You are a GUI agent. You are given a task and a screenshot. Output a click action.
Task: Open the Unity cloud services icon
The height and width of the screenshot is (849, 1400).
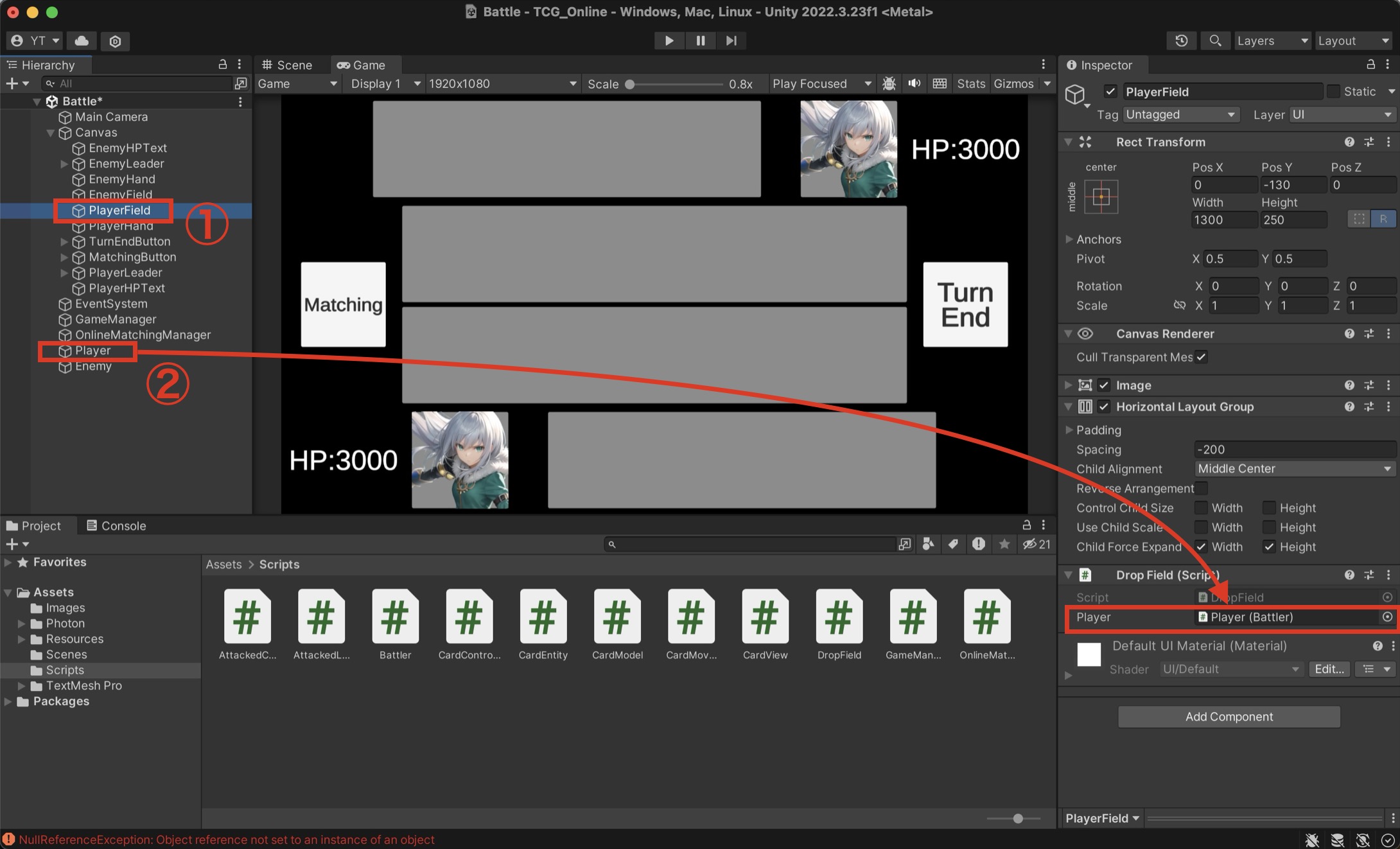(x=82, y=40)
